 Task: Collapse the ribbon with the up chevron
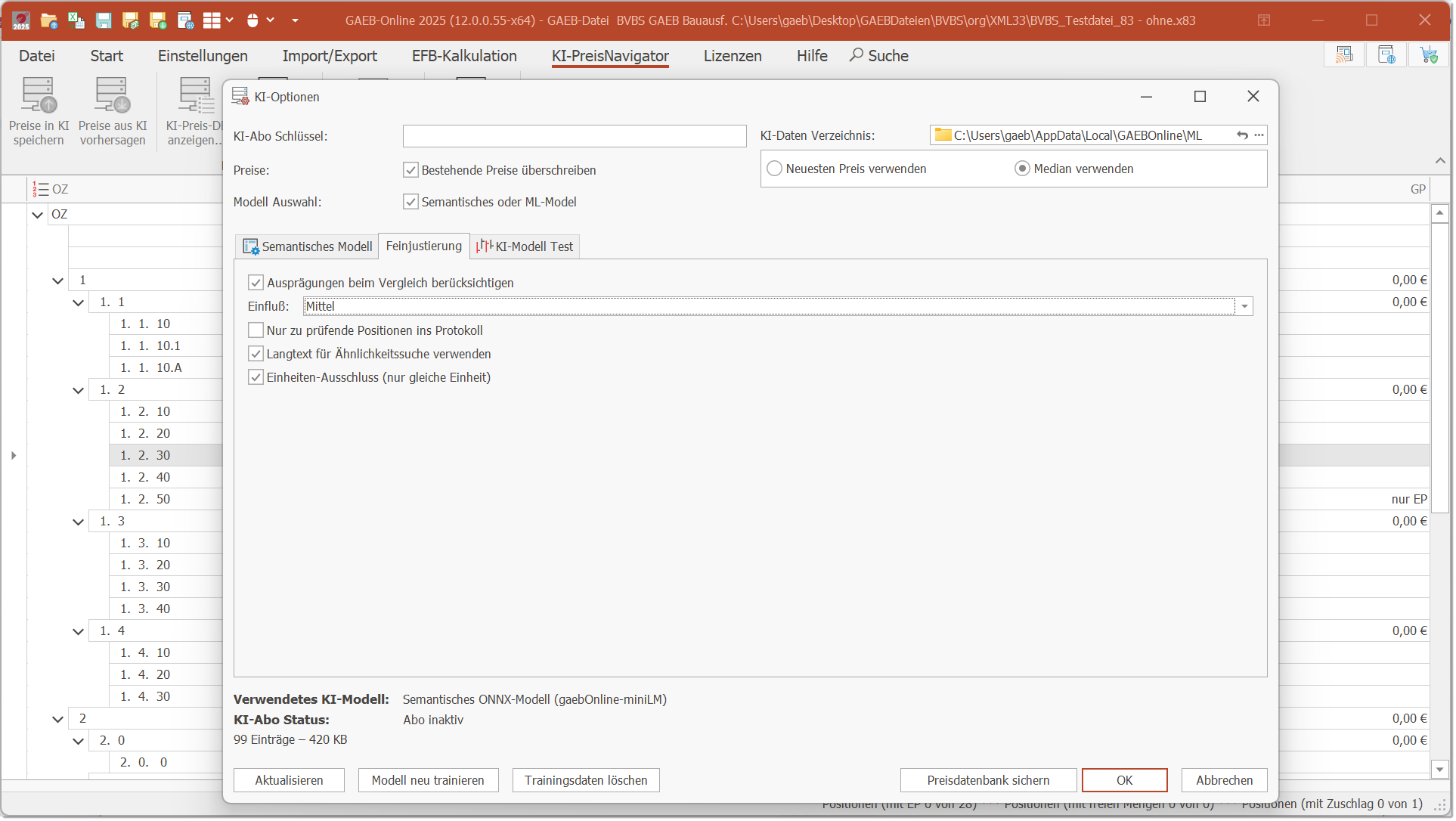point(1440,160)
